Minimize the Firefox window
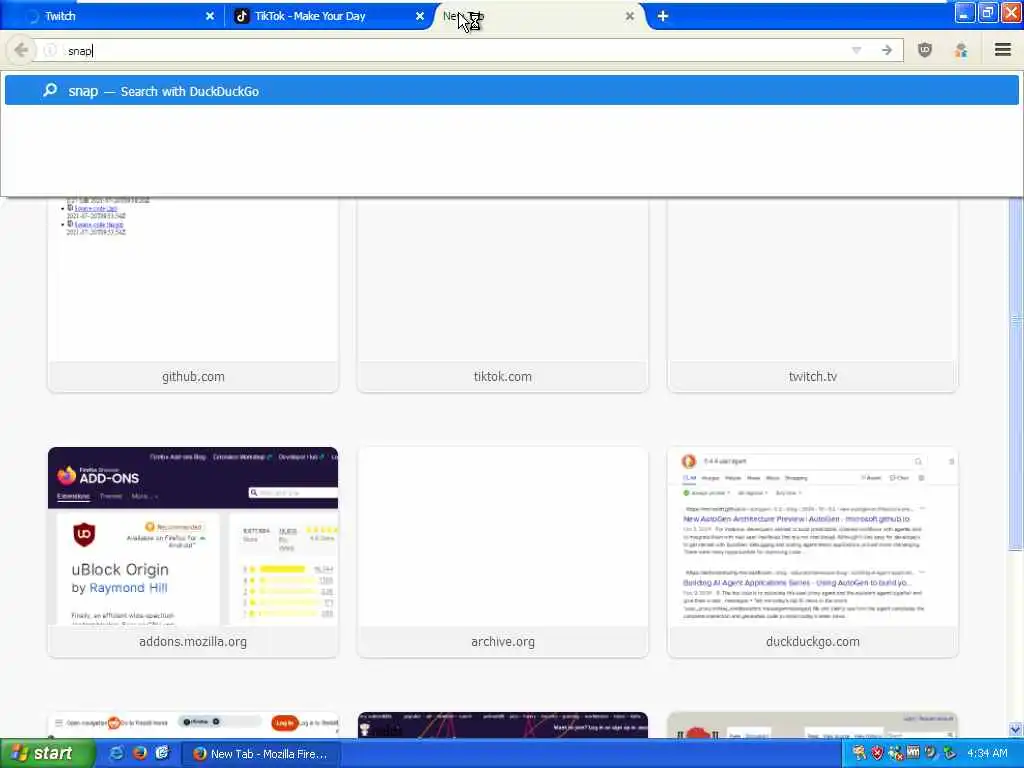The height and width of the screenshot is (768, 1024). point(965,13)
